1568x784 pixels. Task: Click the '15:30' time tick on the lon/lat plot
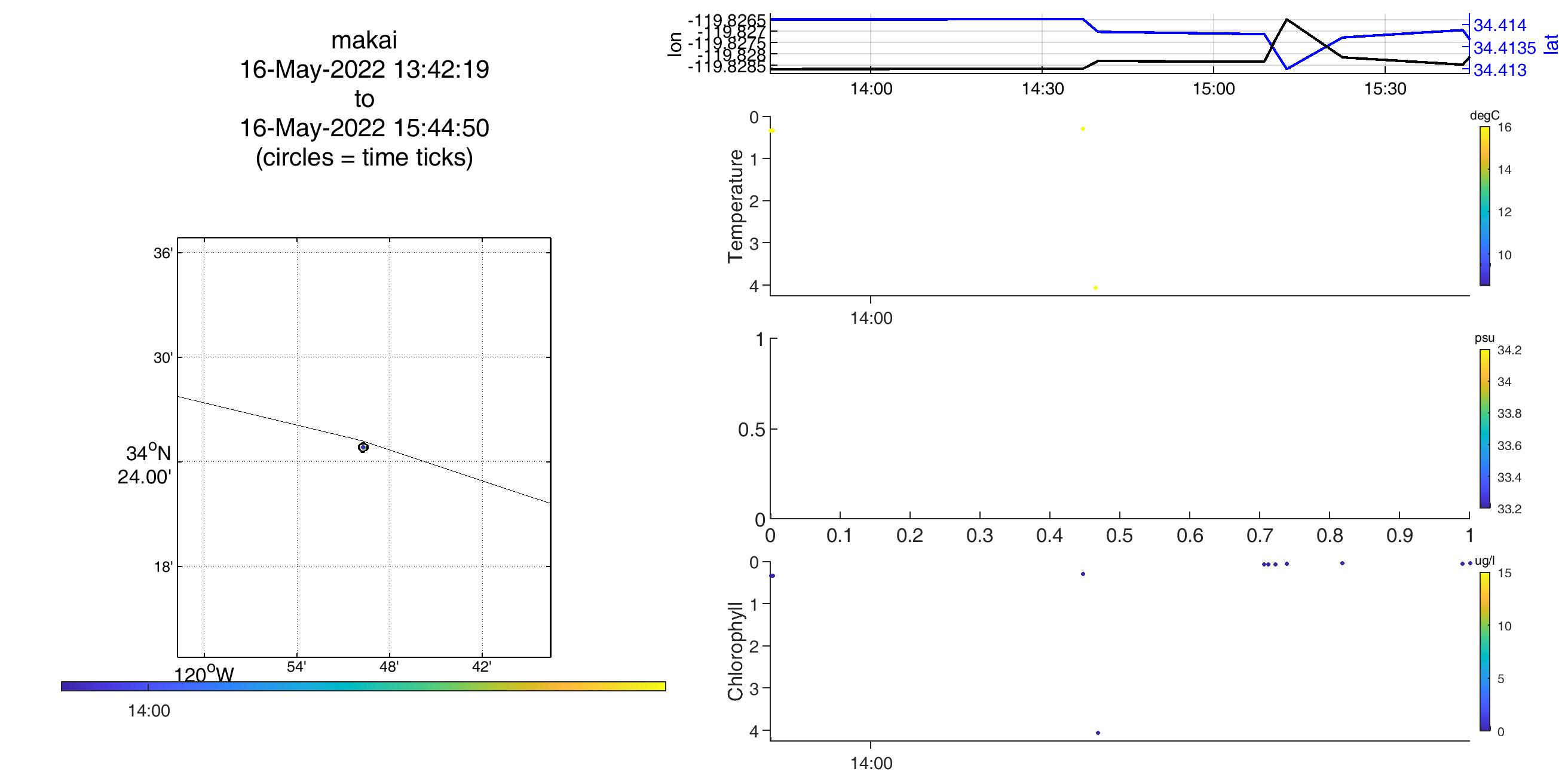[x=1385, y=89]
